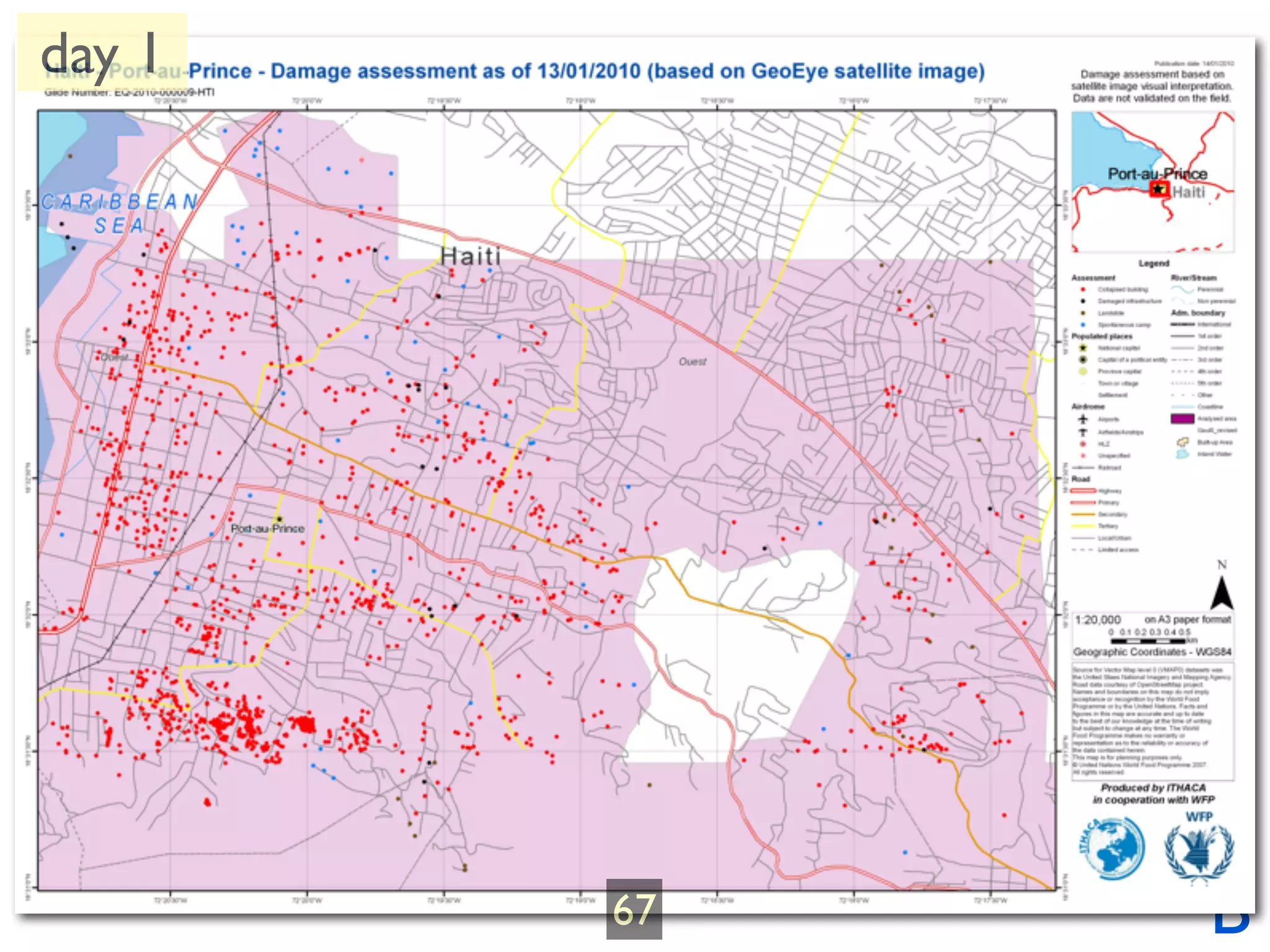
Task: Click the map title Damage assessment heading
Action: [x=585, y=71]
